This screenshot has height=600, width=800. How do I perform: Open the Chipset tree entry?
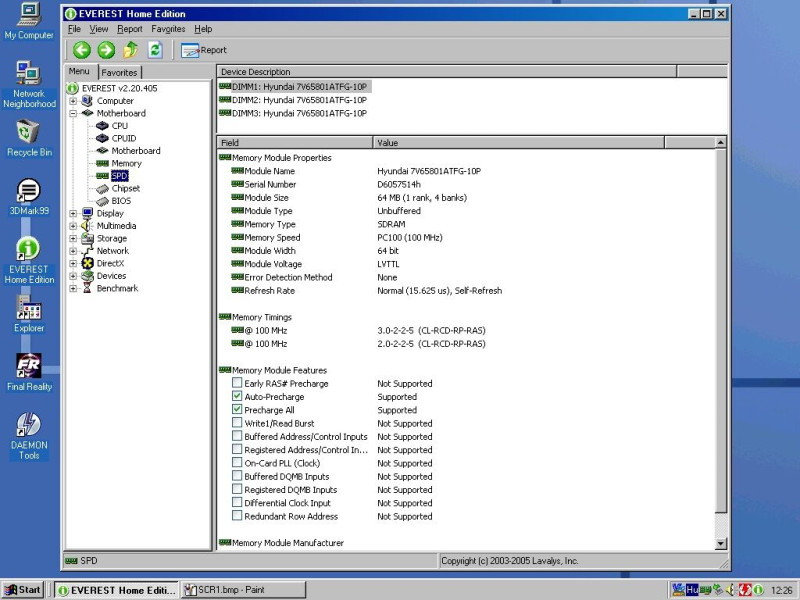tap(126, 188)
